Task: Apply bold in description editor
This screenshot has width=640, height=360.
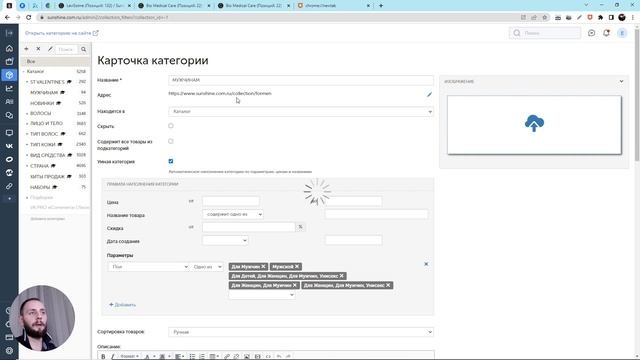Action: click(103, 357)
